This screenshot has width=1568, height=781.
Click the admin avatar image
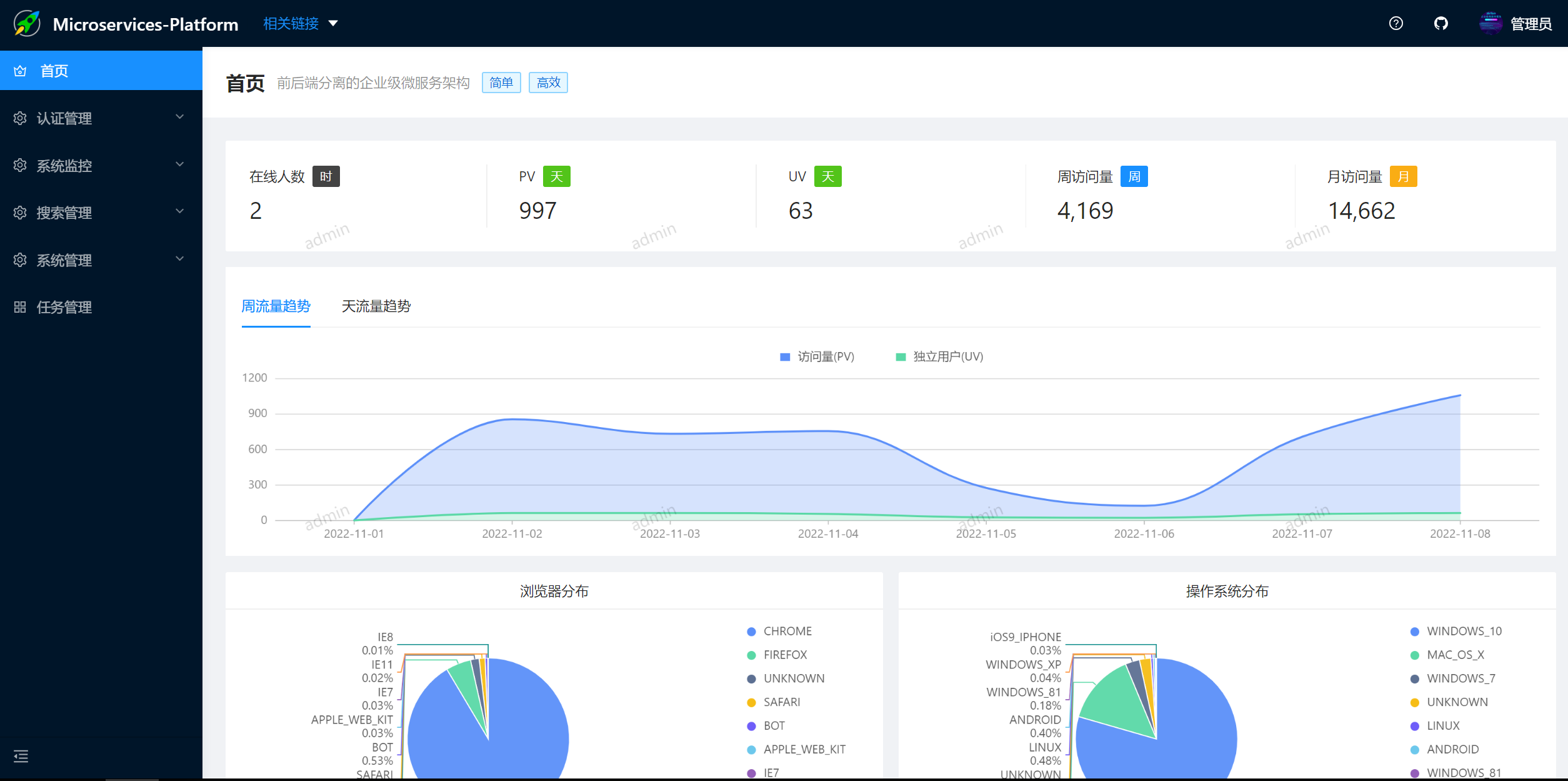[x=1490, y=24]
